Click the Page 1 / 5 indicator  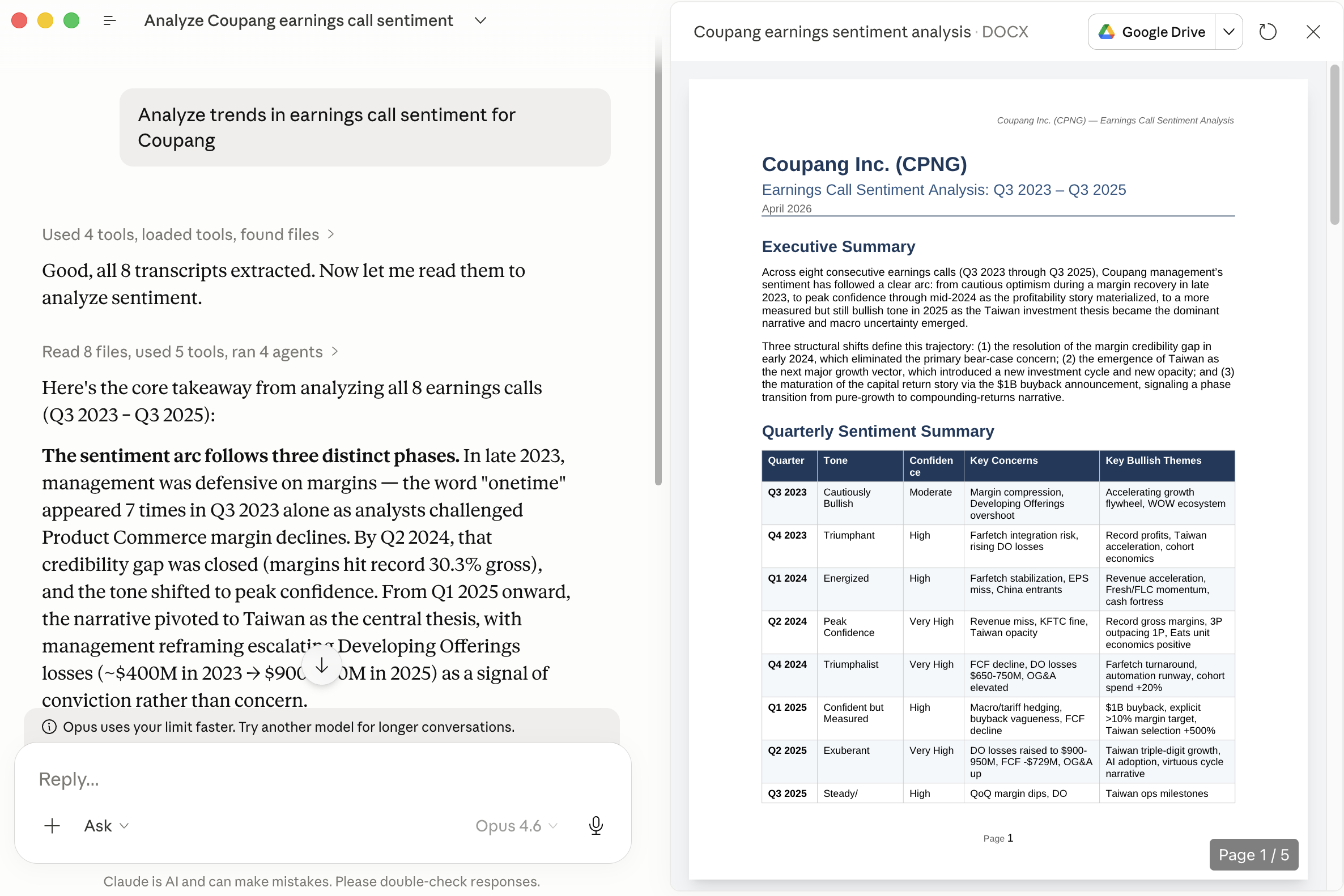(x=1253, y=854)
